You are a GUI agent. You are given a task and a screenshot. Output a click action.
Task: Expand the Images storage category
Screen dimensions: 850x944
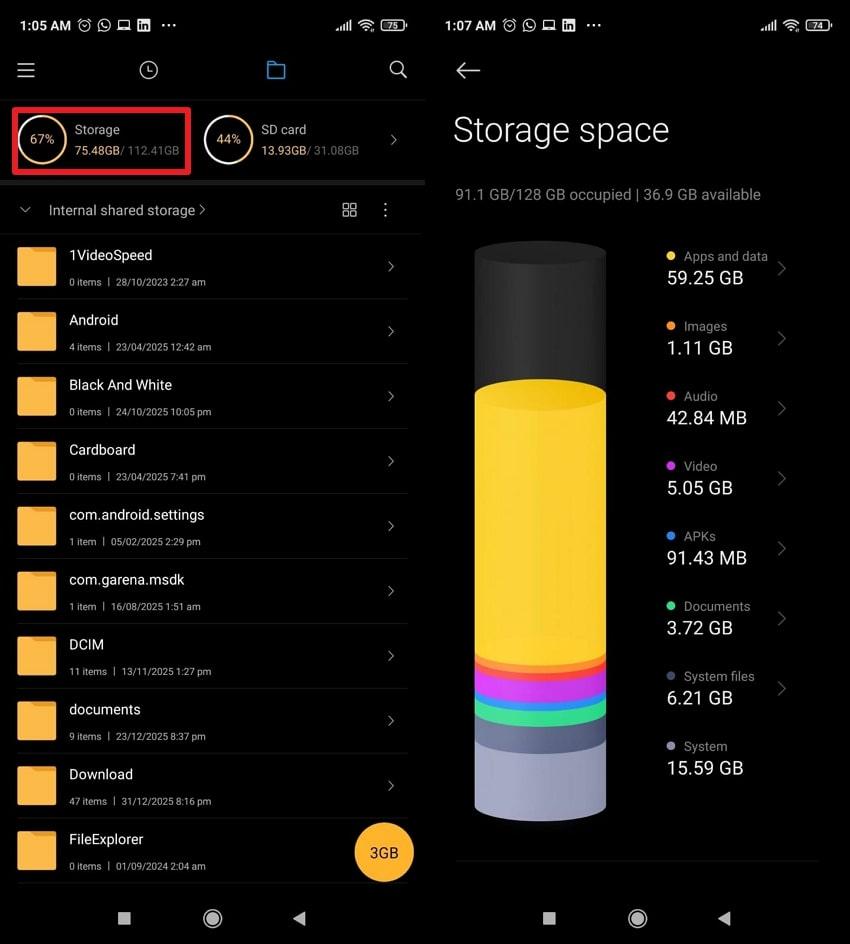click(x=783, y=337)
